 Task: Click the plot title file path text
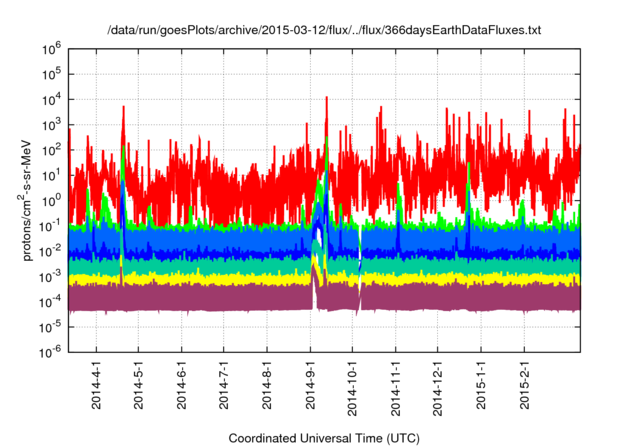pyautogui.click(x=324, y=30)
